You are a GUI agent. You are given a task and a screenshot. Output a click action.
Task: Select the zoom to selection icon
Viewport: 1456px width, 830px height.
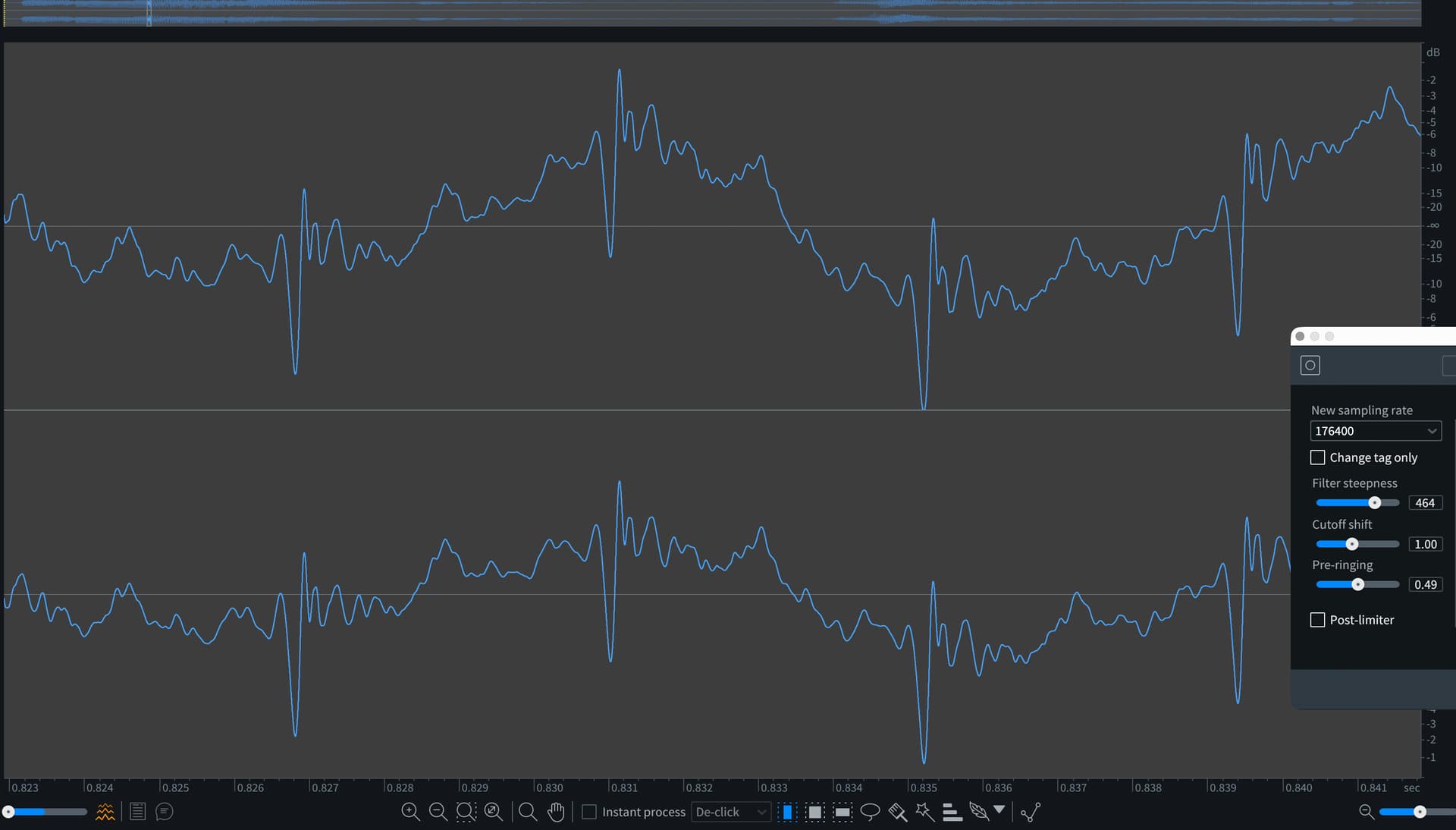click(x=466, y=812)
